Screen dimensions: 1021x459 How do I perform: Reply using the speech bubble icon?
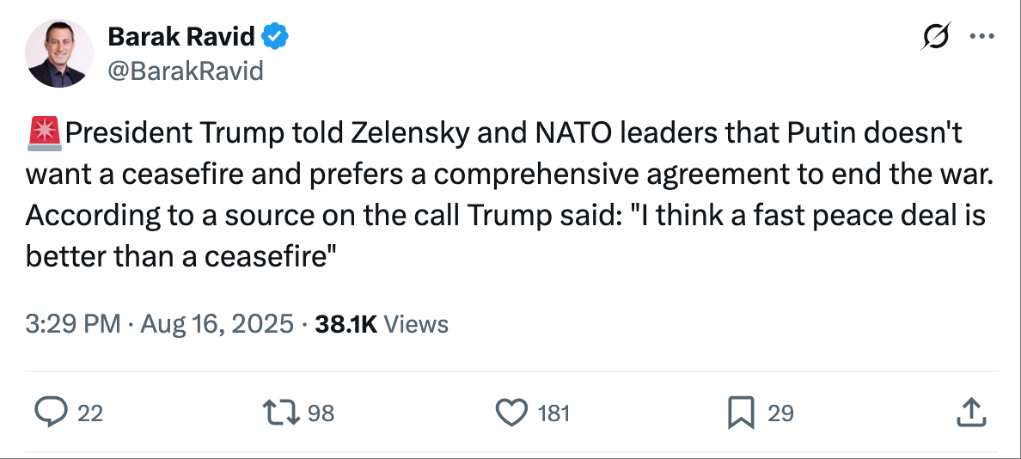(49, 412)
